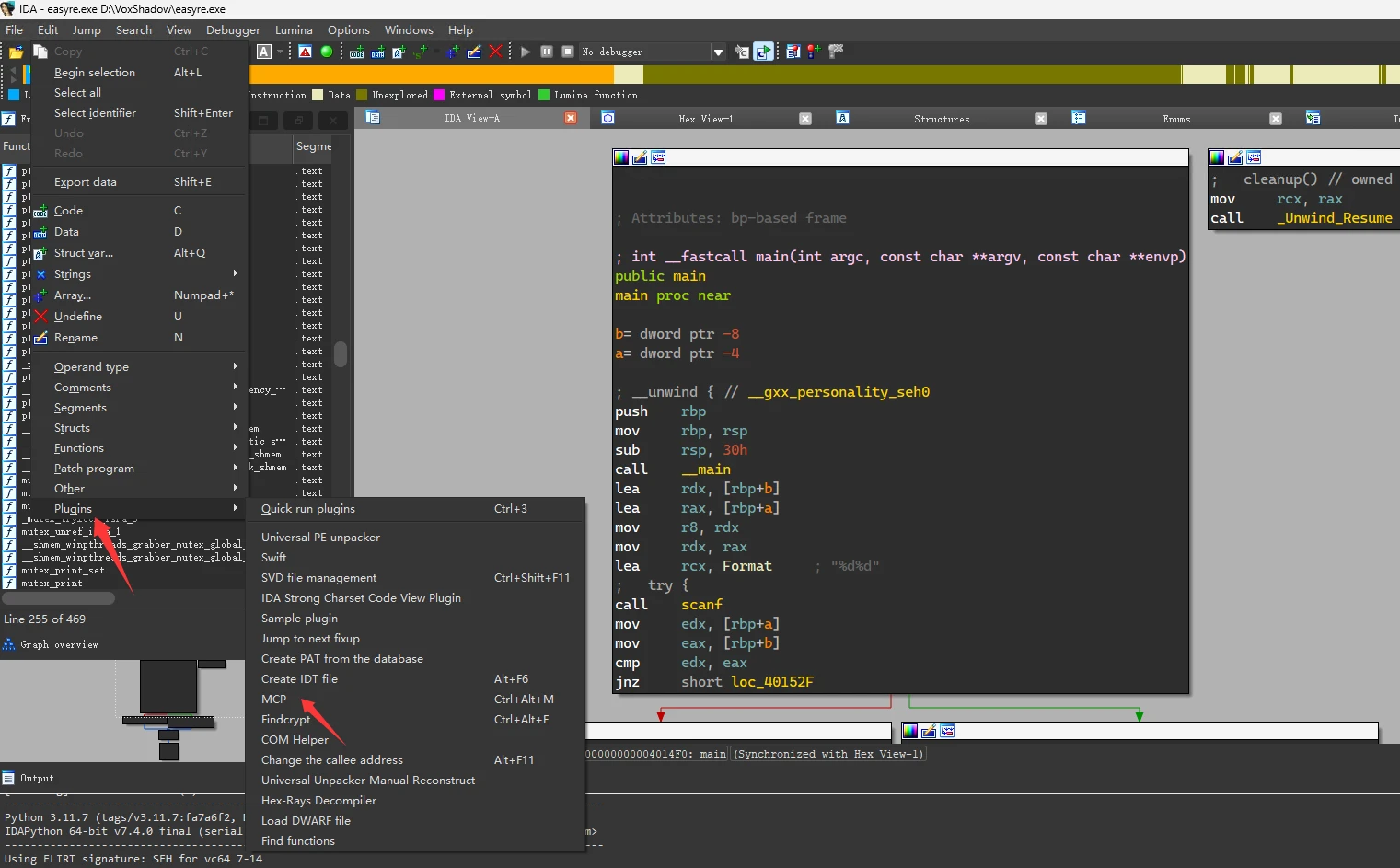Image resolution: width=1400 pixels, height=868 pixels.
Task: Close the Hex View-1 tab
Action: 805,119
